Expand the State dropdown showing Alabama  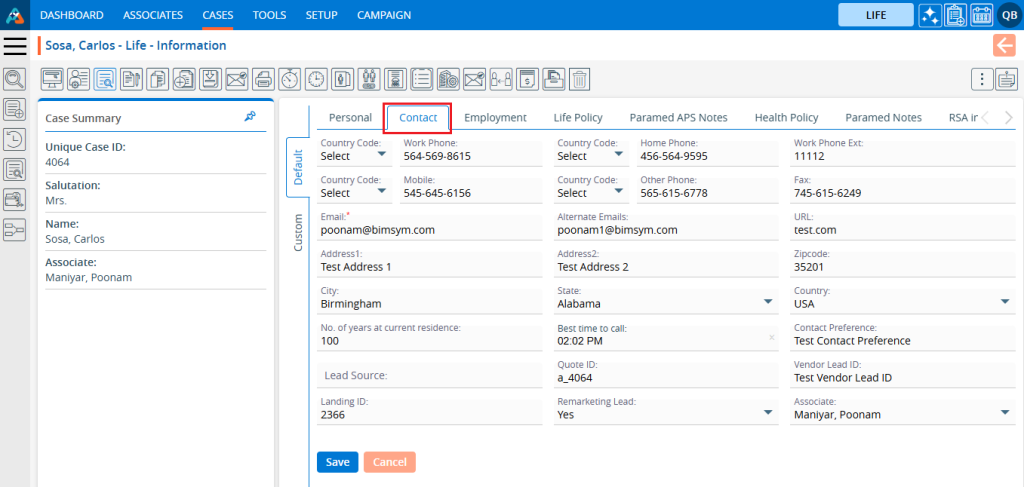tap(768, 303)
